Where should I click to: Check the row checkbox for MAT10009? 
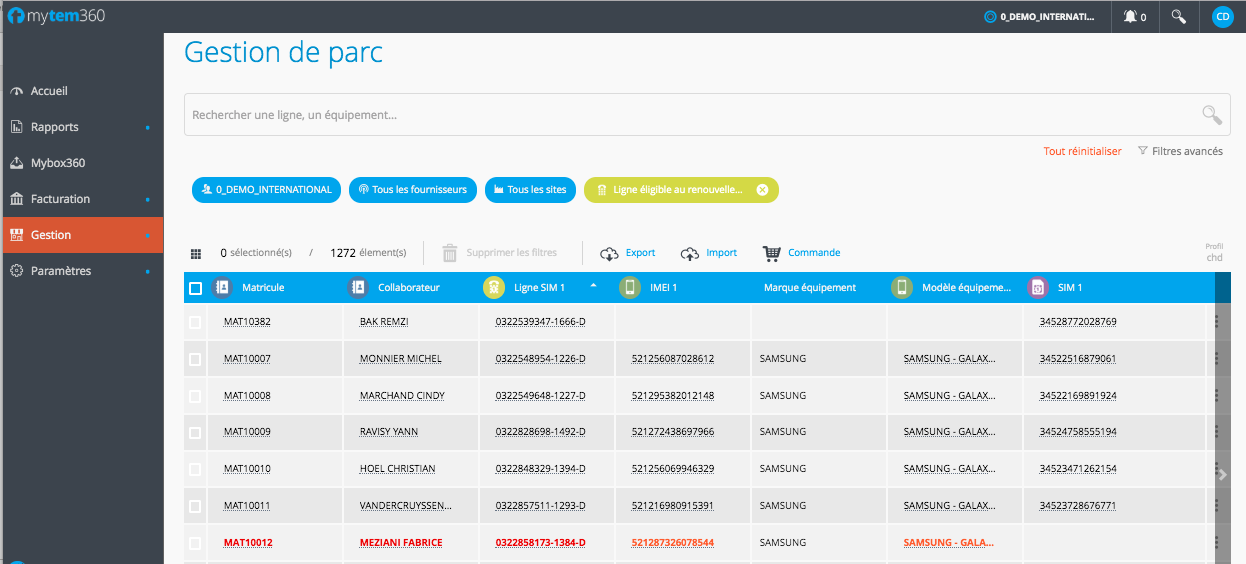coord(195,432)
